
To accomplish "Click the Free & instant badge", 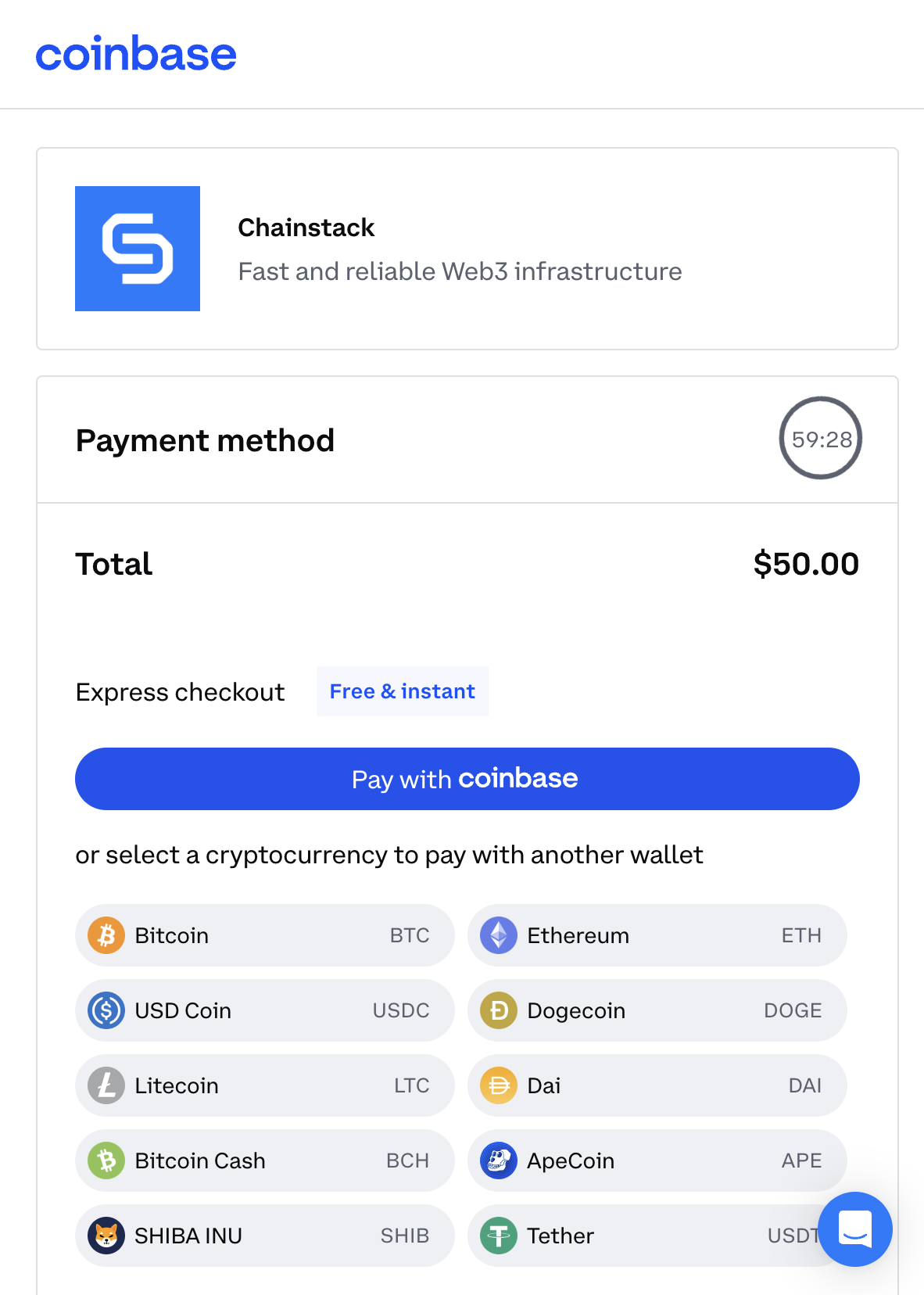I will point(403,691).
